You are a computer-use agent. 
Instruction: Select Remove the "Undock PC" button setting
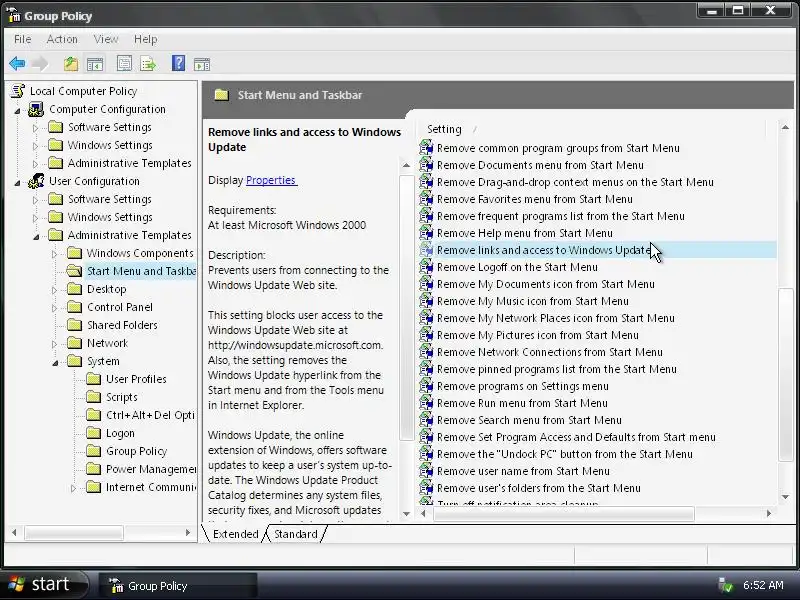(x=565, y=454)
